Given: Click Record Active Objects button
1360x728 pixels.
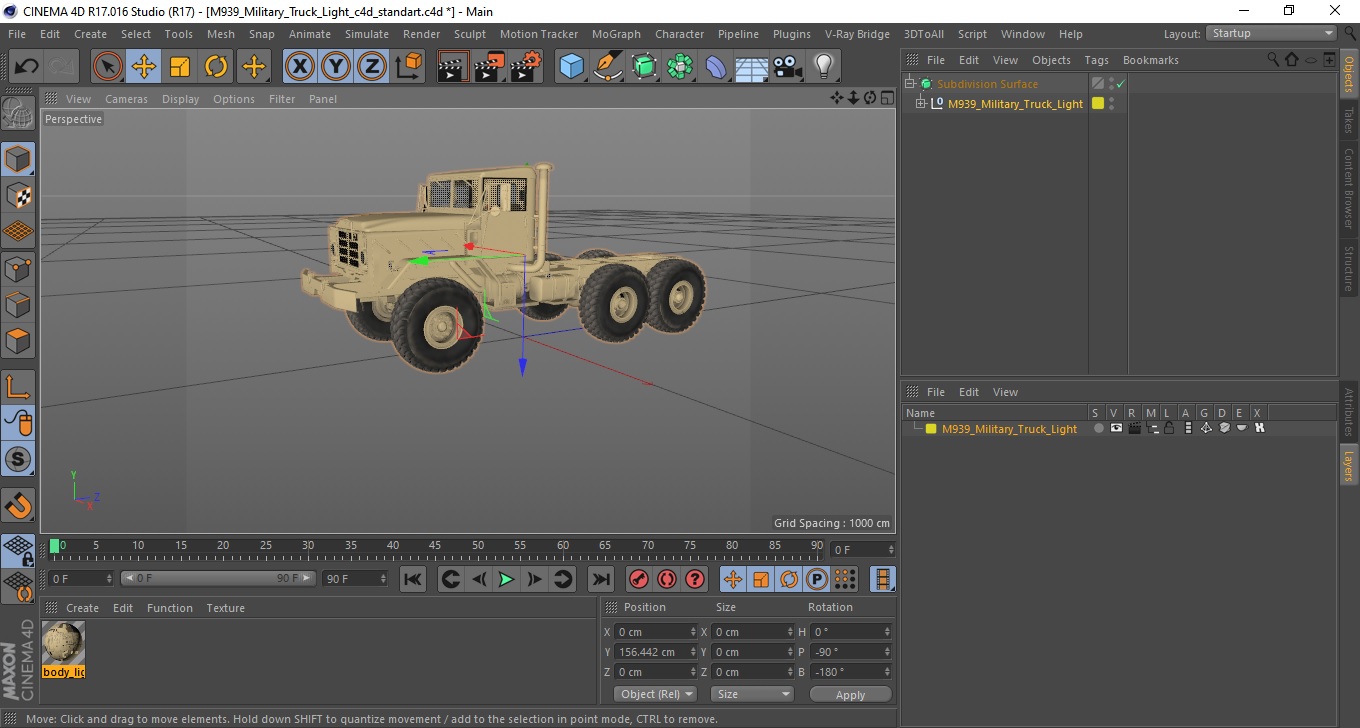Looking at the screenshot, I should click(638, 579).
